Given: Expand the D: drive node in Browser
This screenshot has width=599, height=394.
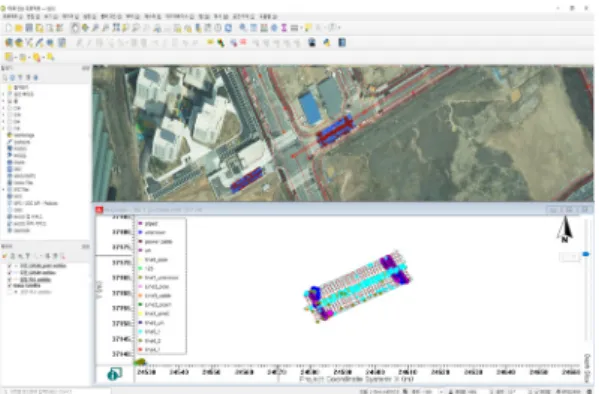Looking at the screenshot, I should tap(4, 115).
